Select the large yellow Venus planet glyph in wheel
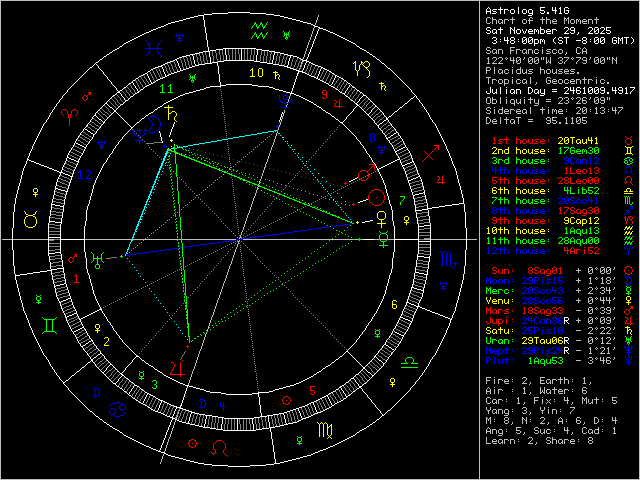 382,219
